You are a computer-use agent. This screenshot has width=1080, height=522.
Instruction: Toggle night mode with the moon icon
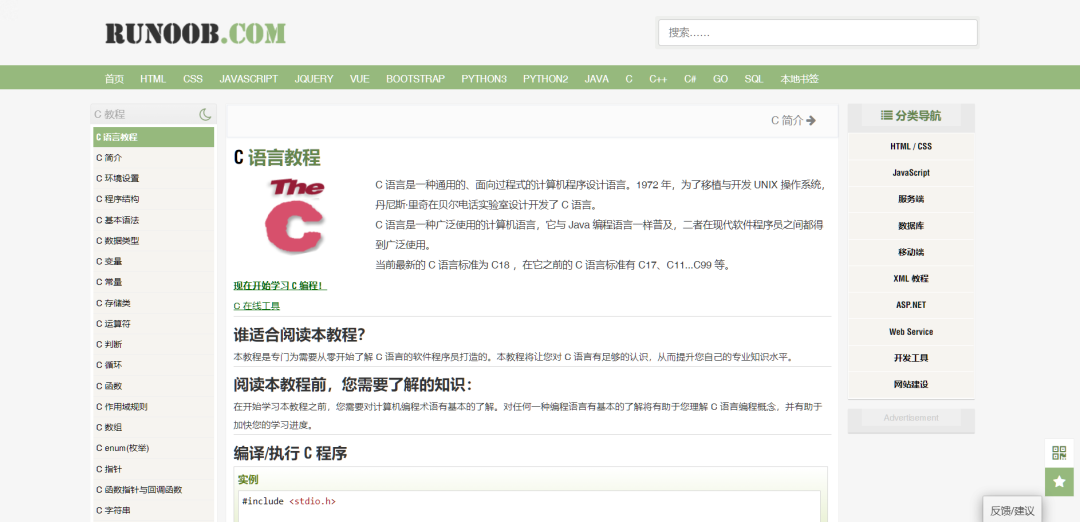205,115
